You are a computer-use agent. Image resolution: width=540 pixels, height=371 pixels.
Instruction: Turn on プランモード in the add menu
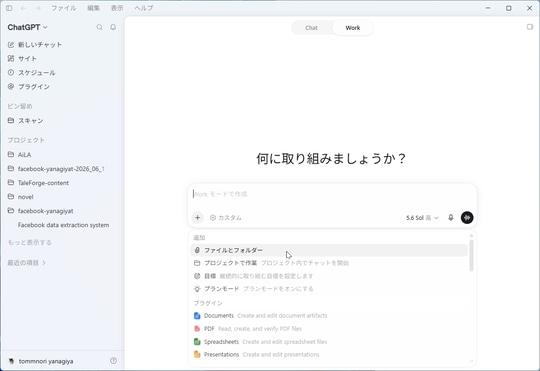coord(329,289)
